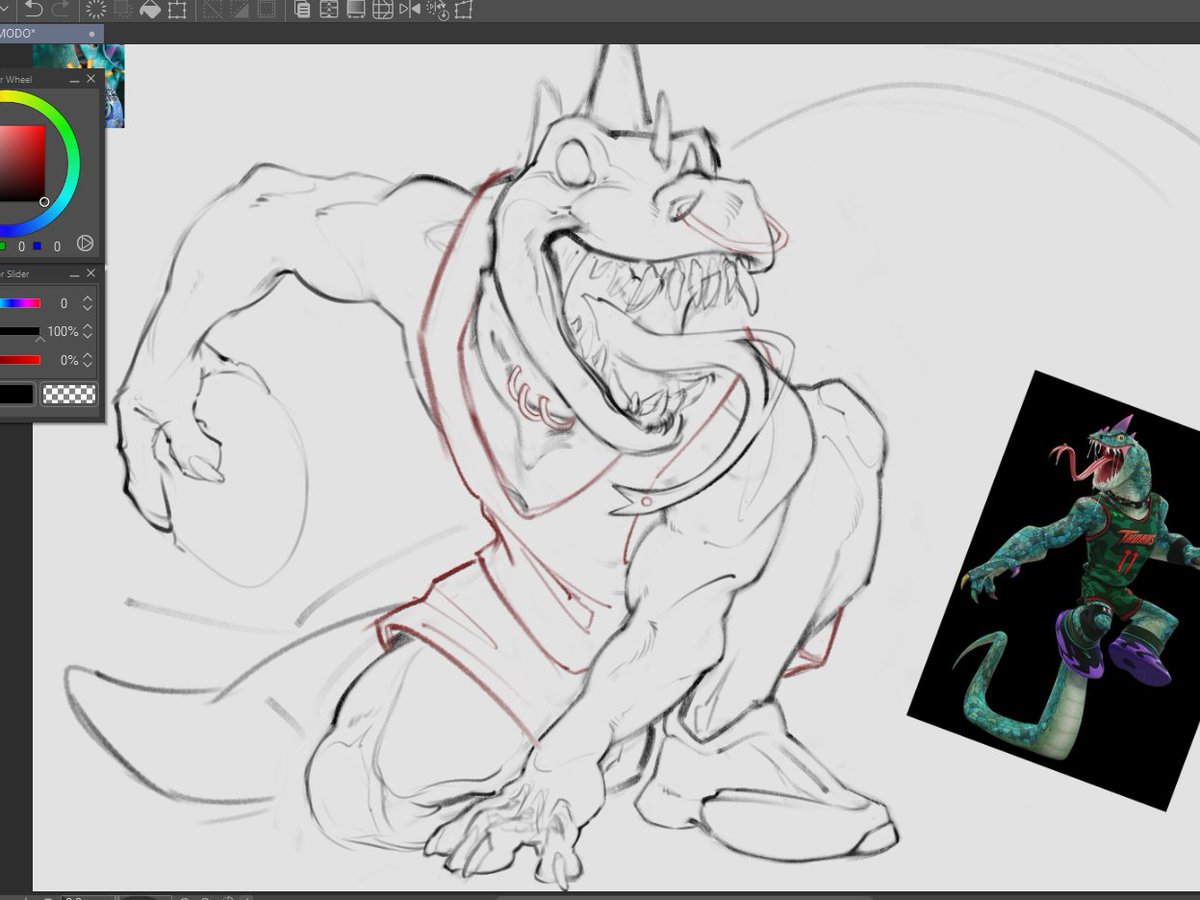1200x900 pixels.
Task: Select the Mesh transformation grid icon
Action: coord(383,10)
